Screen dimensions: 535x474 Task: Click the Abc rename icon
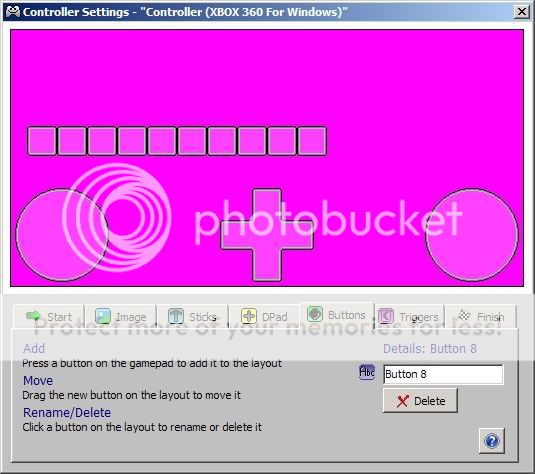click(x=367, y=372)
